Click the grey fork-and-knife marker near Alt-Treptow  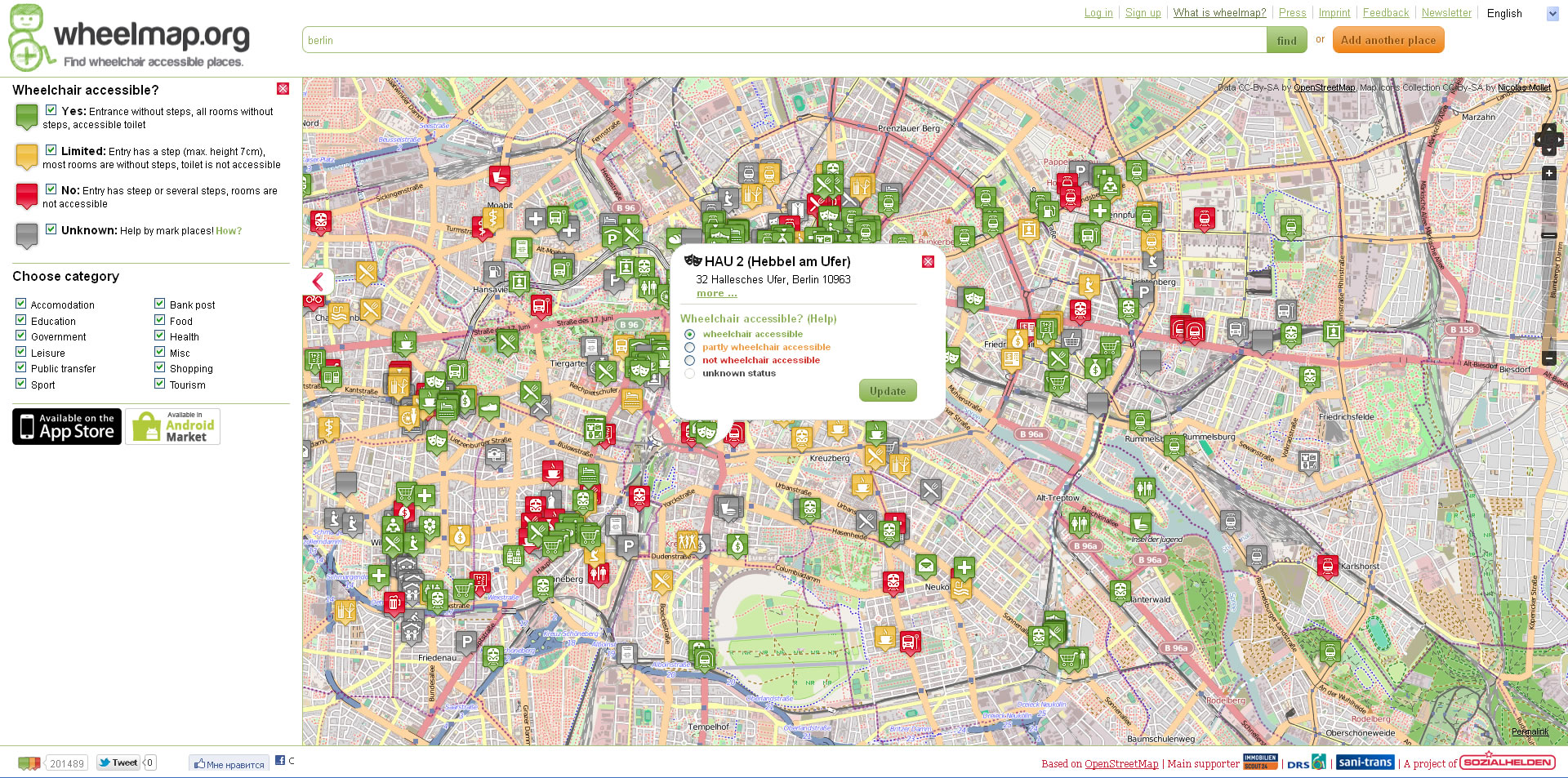pyautogui.click(x=930, y=489)
